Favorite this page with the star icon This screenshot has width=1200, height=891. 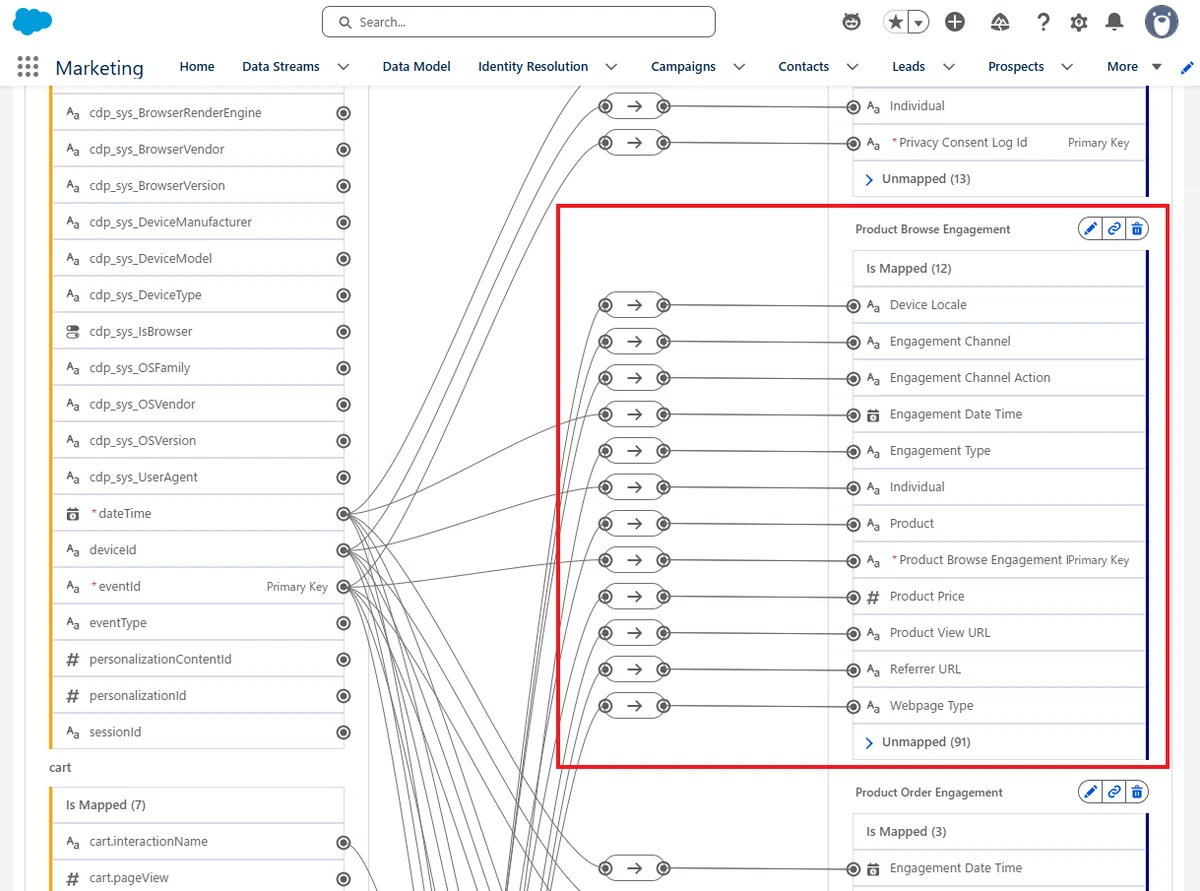pos(895,22)
